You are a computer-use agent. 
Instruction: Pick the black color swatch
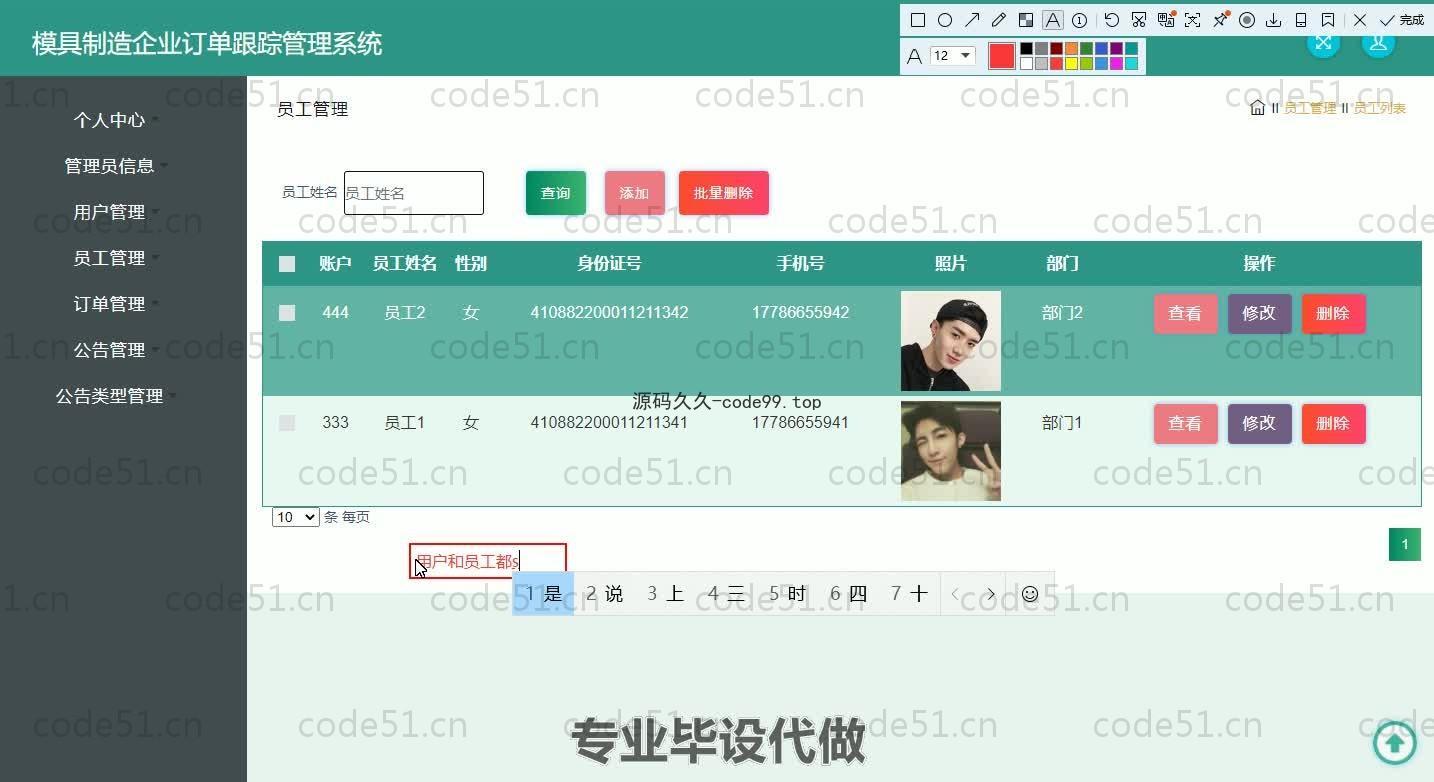tap(1026, 48)
